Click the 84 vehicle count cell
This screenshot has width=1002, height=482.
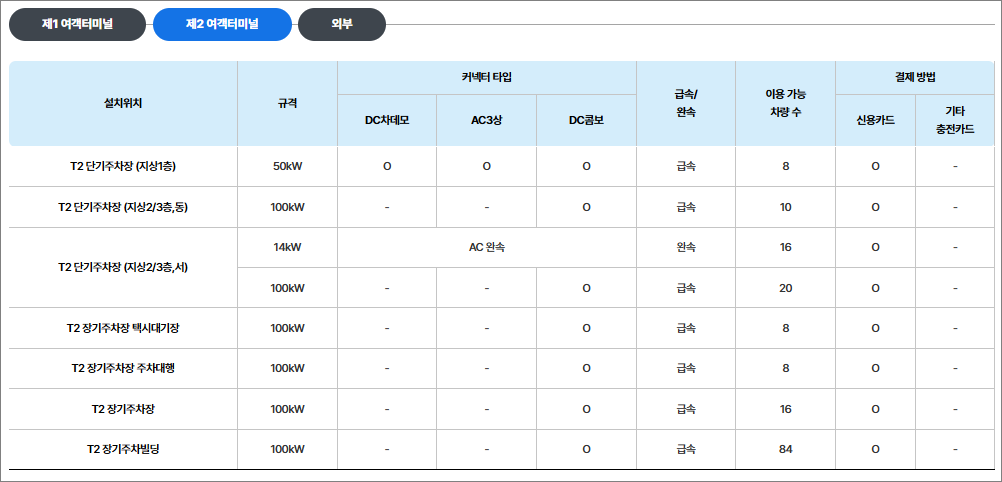785,449
